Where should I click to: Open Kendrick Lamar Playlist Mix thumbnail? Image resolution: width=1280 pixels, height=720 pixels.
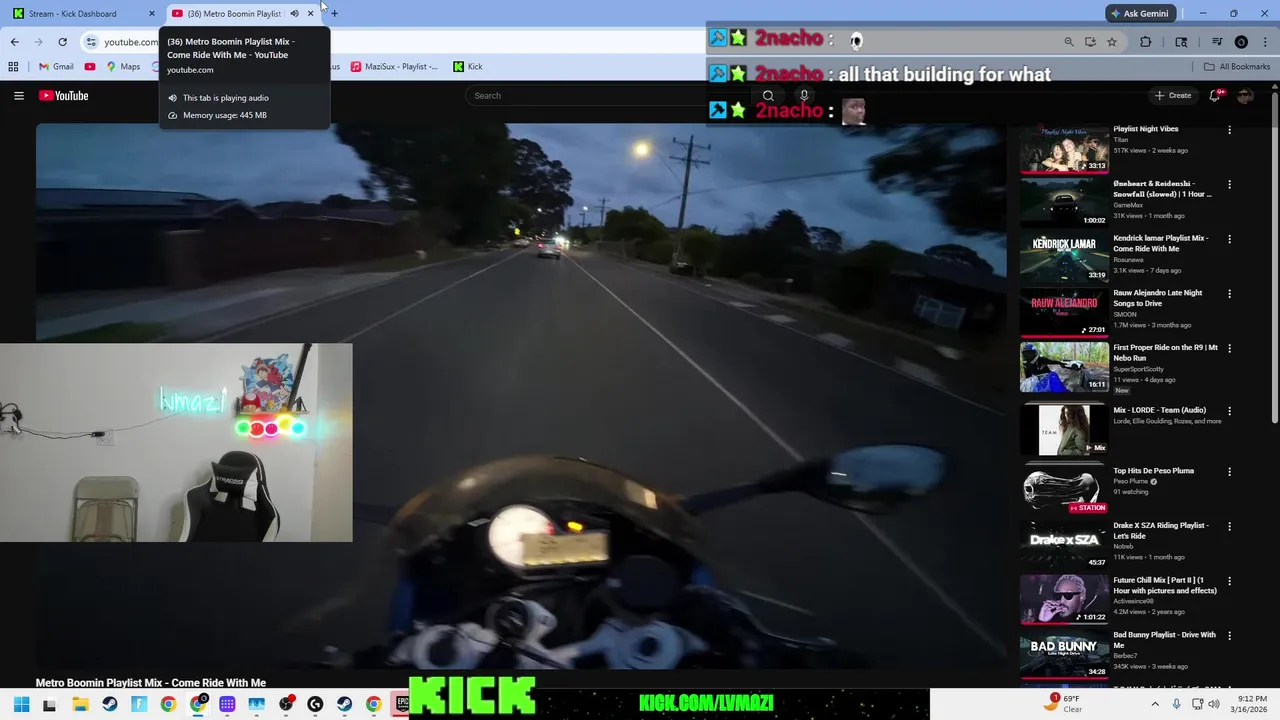[1064, 258]
